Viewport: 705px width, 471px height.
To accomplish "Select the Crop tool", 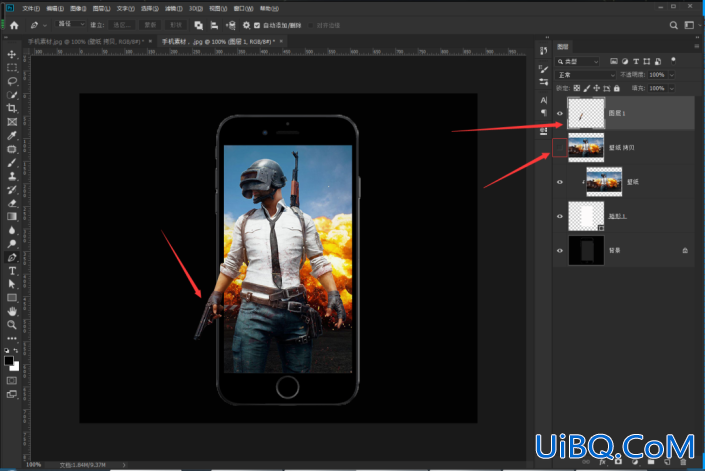I will click(12, 108).
